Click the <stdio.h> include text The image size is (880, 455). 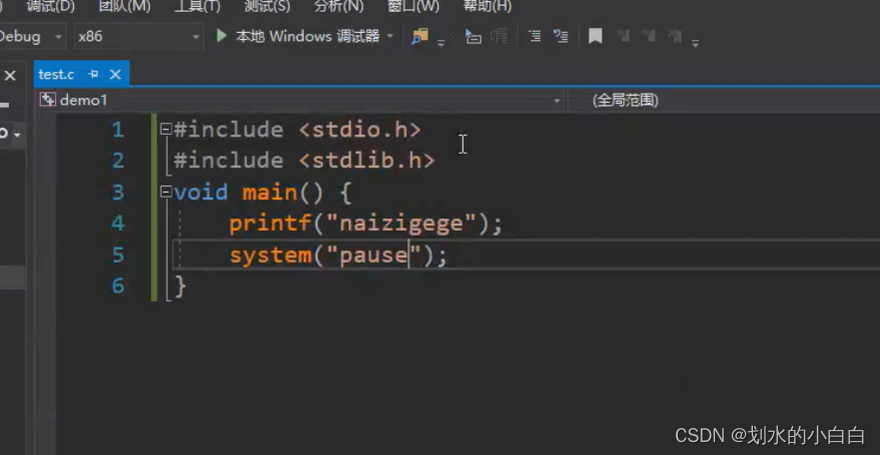pos(360,130)
